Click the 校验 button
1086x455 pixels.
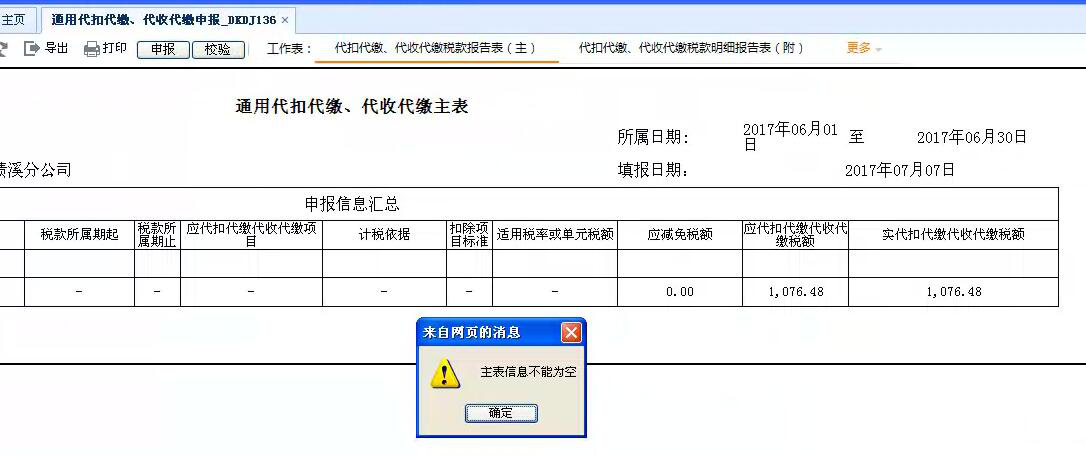pos(218,49)
